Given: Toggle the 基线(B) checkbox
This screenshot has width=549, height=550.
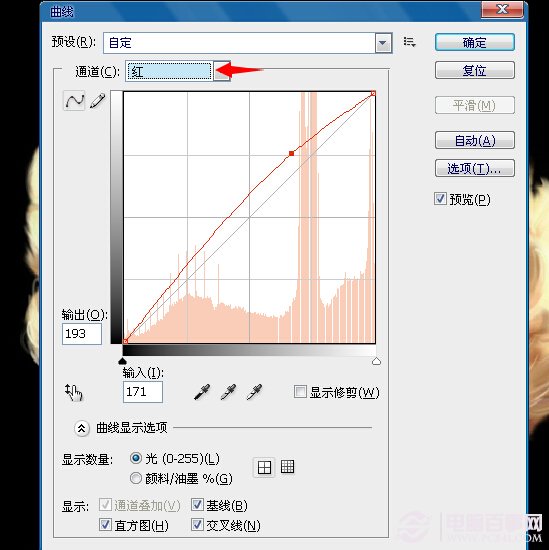Looking at the screenshot, I should (197, 505).
